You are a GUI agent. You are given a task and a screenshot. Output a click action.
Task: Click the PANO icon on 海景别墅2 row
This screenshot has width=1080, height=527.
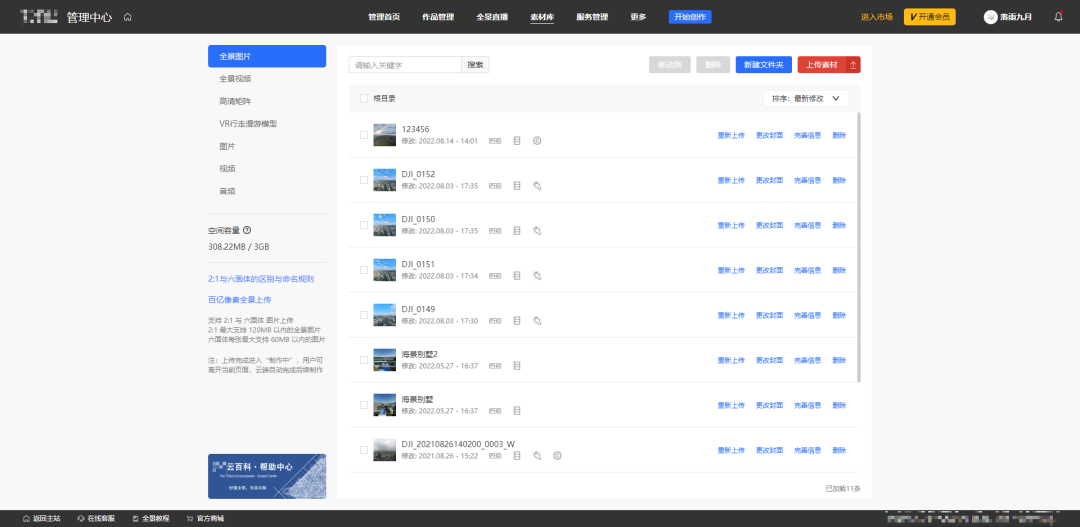point(495,366)
